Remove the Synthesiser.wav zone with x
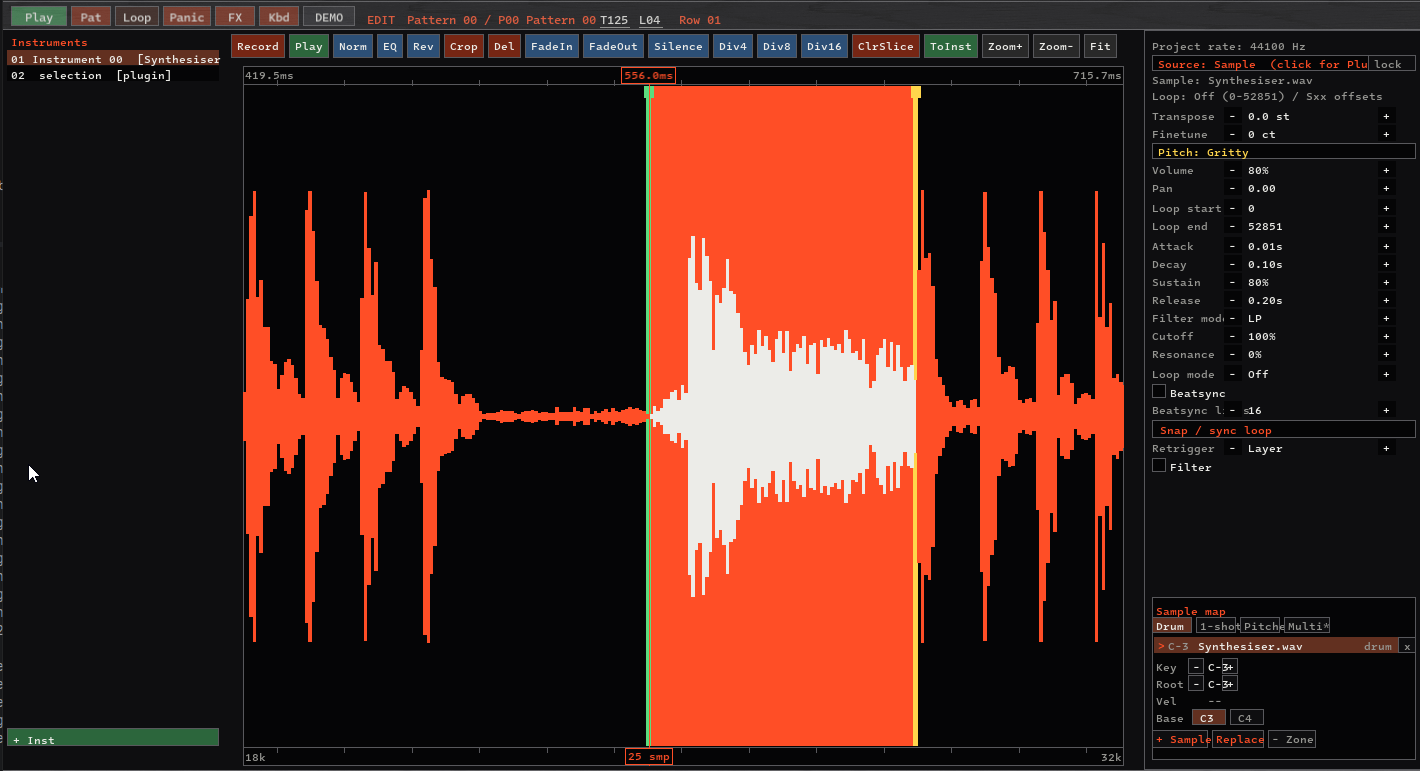 [x=1406, y=646]
